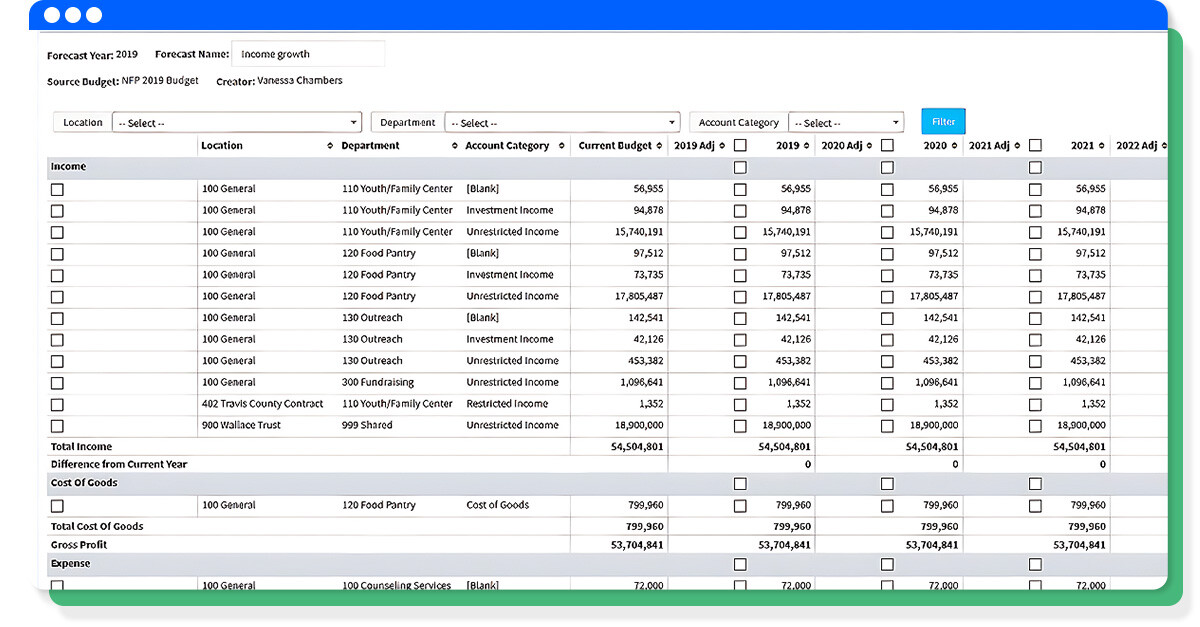Click the sort arrows of the 2019 column
Image resolution: width=1200 pixels, height=627 pixels.
(808, 146)
